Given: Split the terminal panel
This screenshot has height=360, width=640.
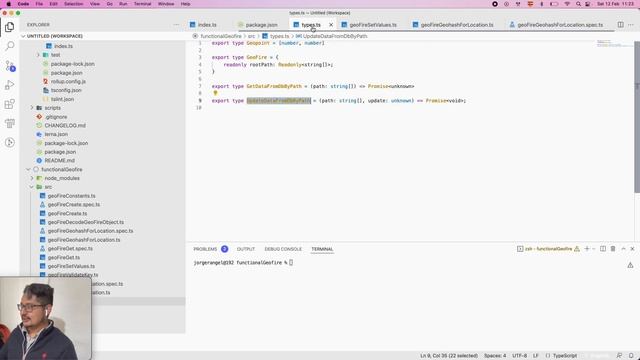Looking at the screenshot, I should pyautogui.click(x=603, y=249).
